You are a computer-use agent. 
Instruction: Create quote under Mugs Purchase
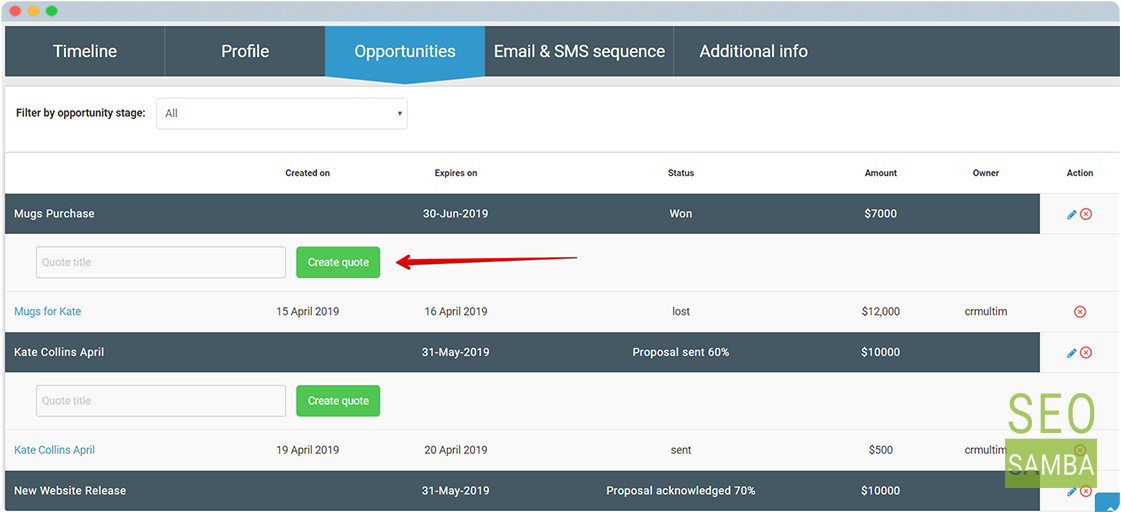338,262
